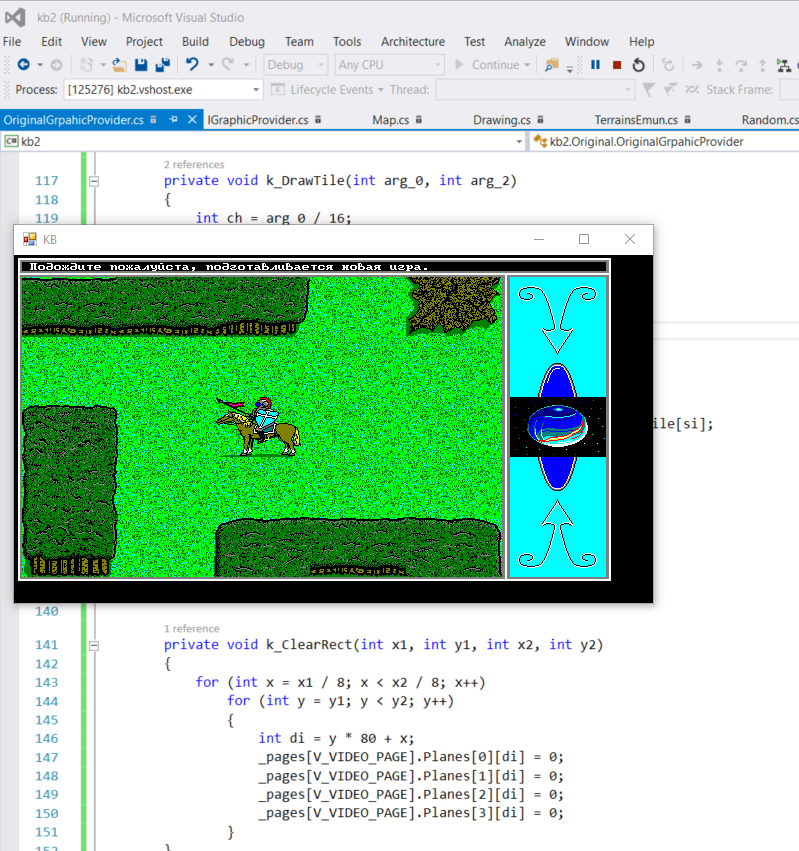Click the Restart debugging icon
The width and height of the screenshot is (799, 851).
[638, 65]
